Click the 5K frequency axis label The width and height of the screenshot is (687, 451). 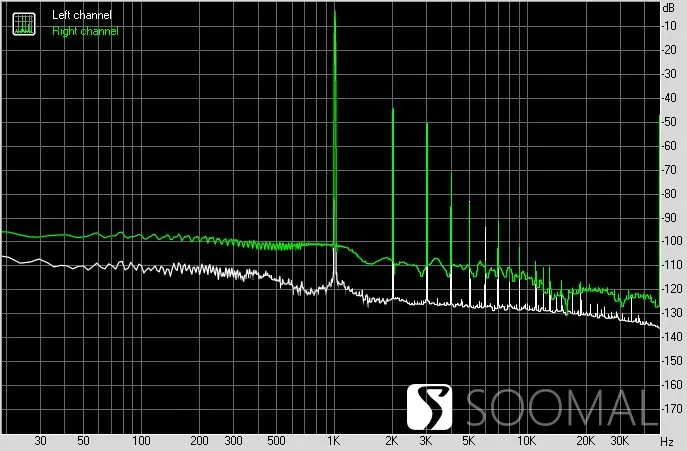tap(468, 440)
